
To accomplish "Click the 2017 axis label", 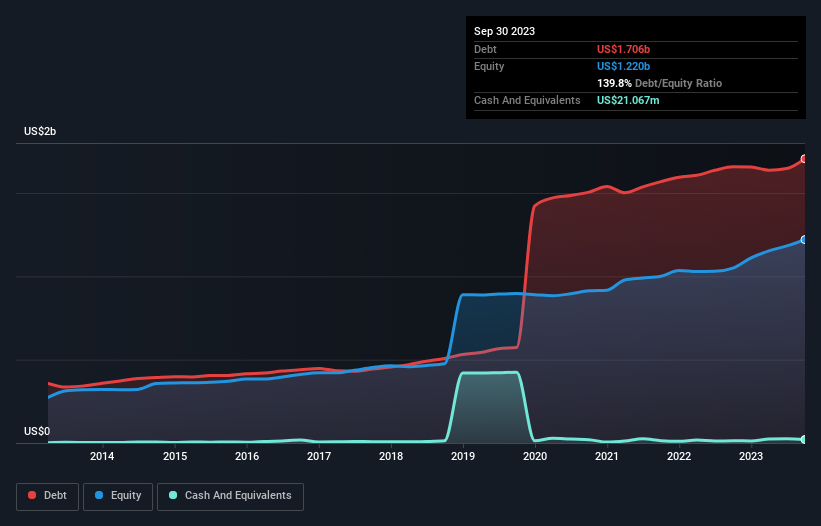I will [x=319, y=456].
